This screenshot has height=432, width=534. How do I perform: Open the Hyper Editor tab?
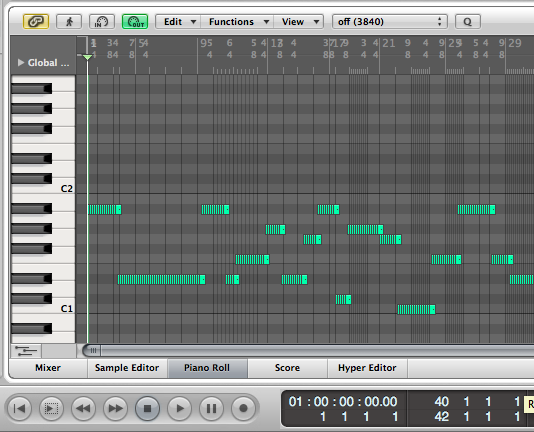[x=367, y=368]
